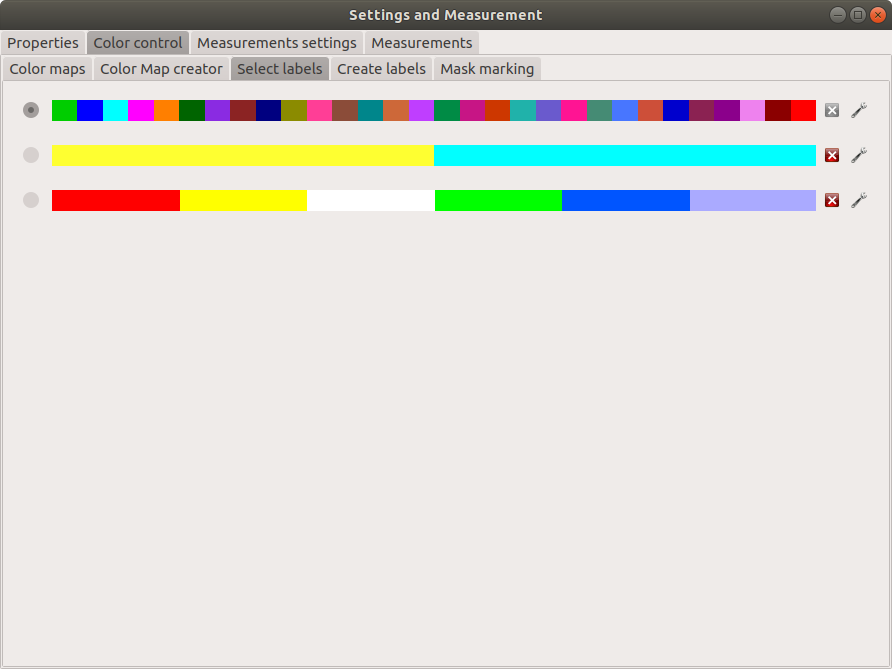Open the Color Map creator sub-tab
892x669 pixels.
[x=161, y=69]
